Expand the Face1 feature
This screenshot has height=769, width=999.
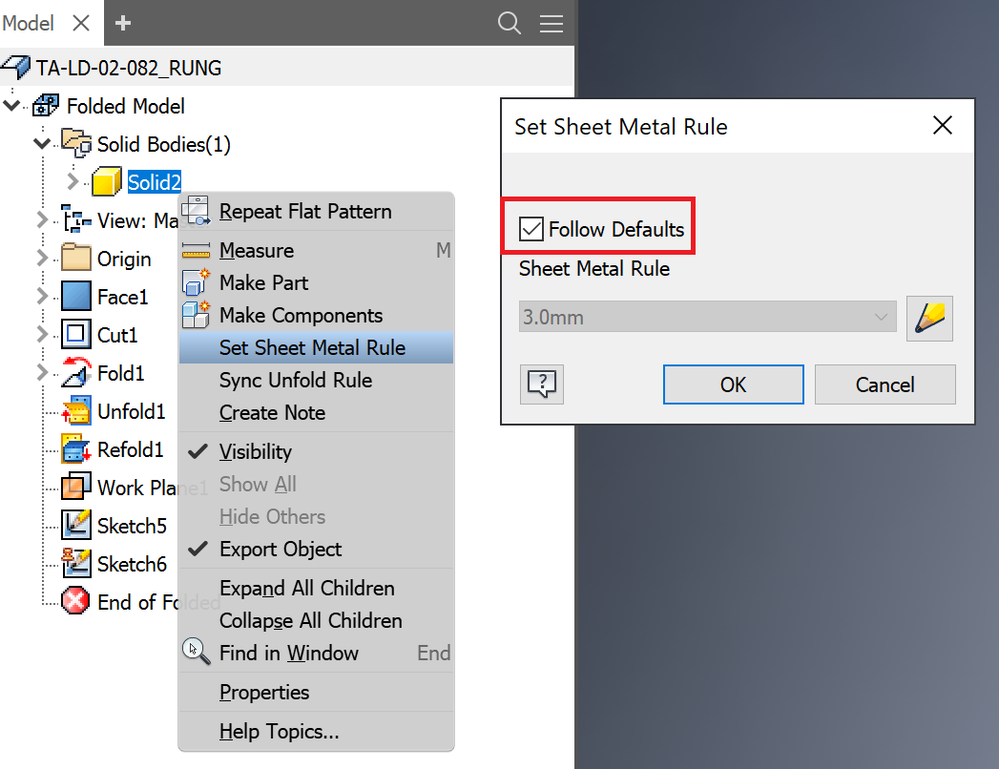point(42,296)
